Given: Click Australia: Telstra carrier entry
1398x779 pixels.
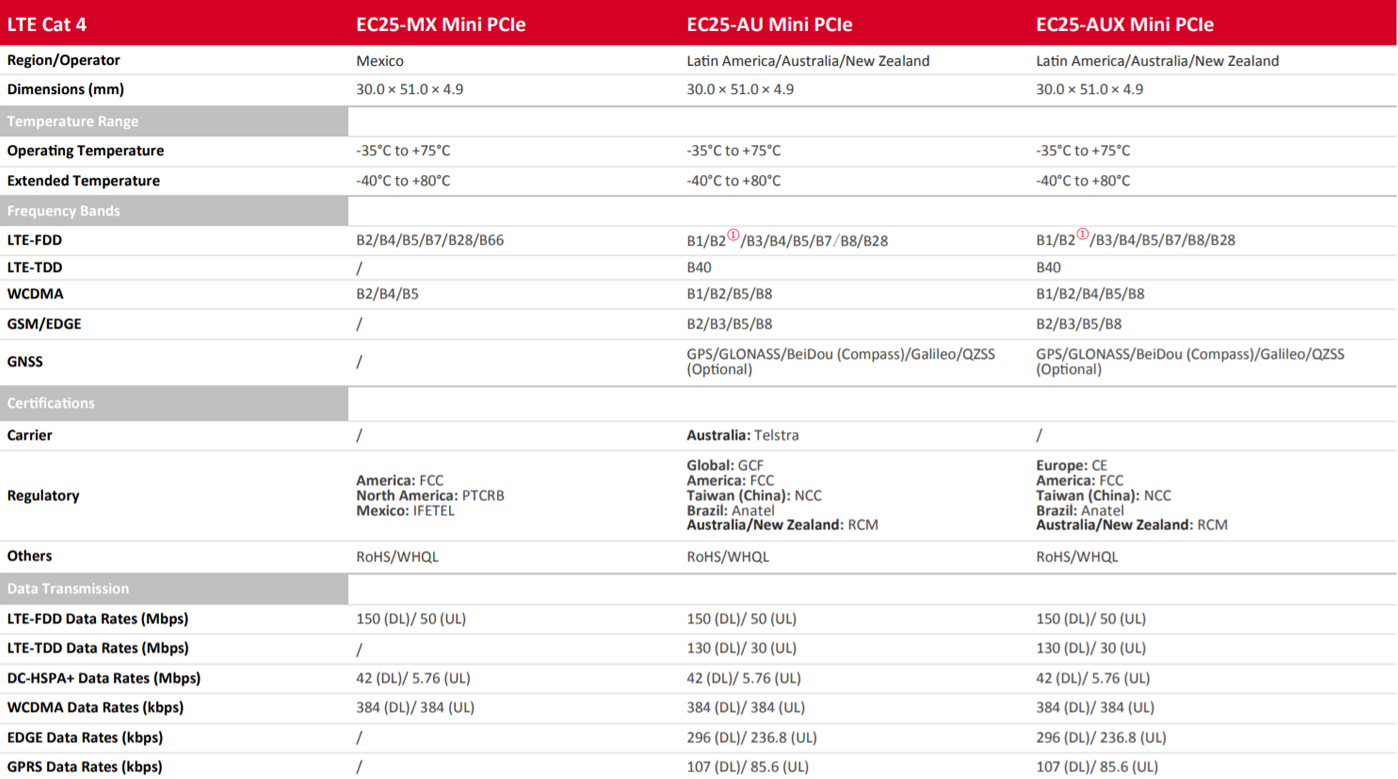Looking at the screenshot, I should tap(742, 435).
